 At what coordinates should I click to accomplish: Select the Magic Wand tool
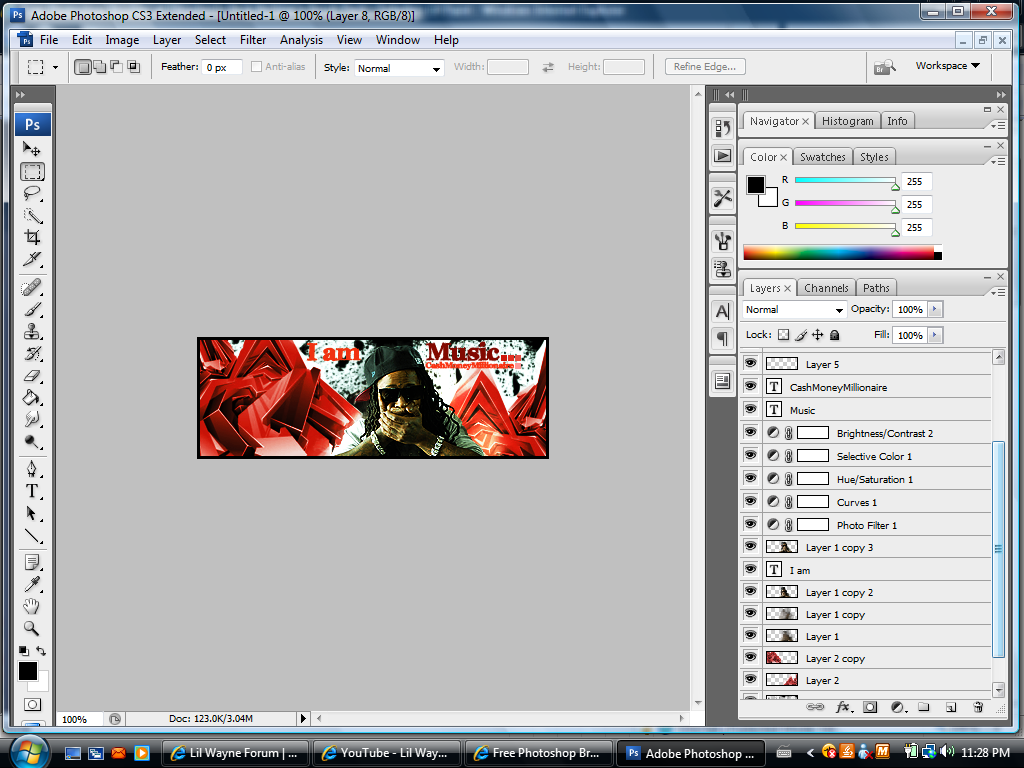(31, 216)
